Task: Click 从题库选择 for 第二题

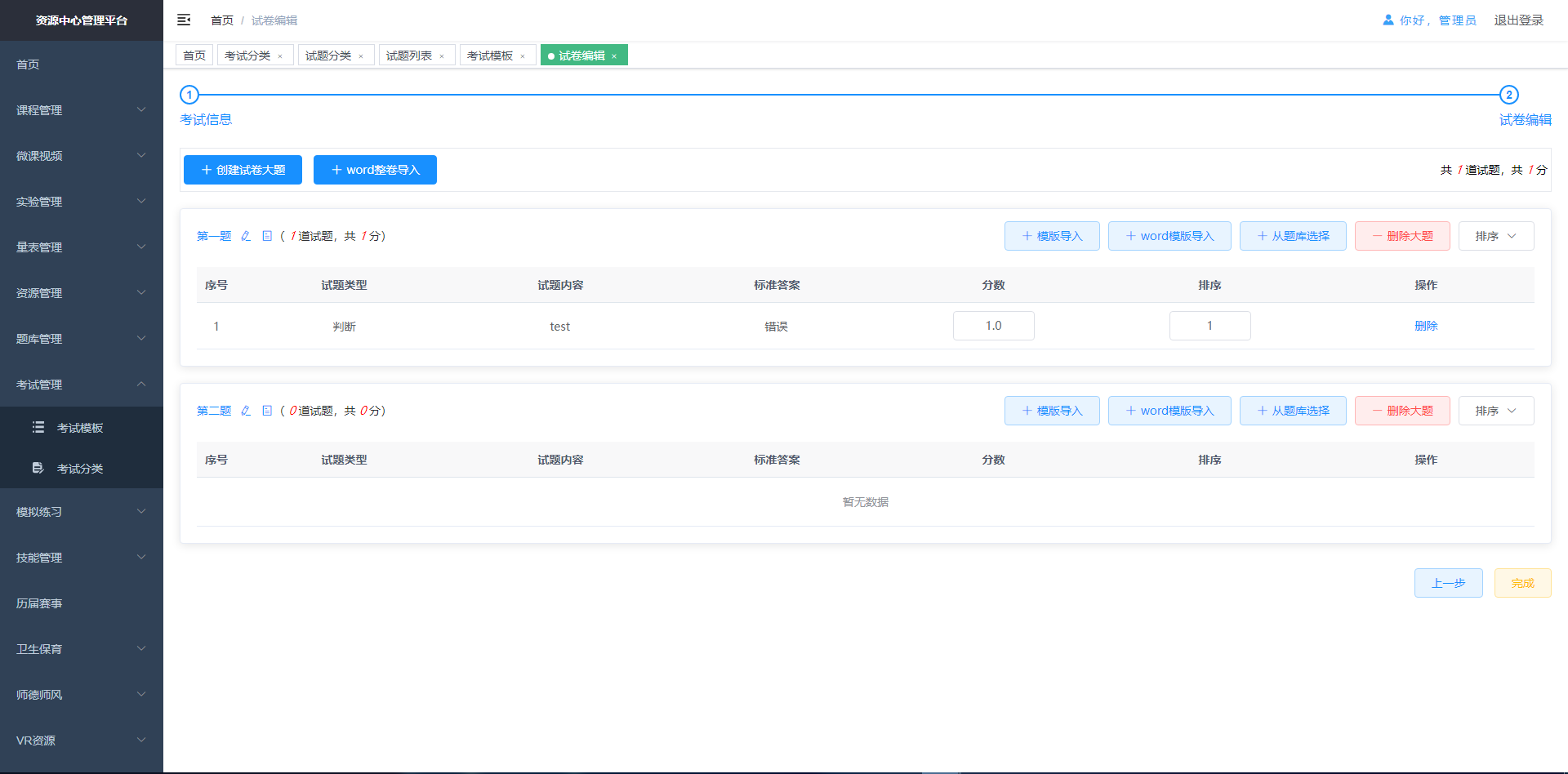Action: 1293,411
